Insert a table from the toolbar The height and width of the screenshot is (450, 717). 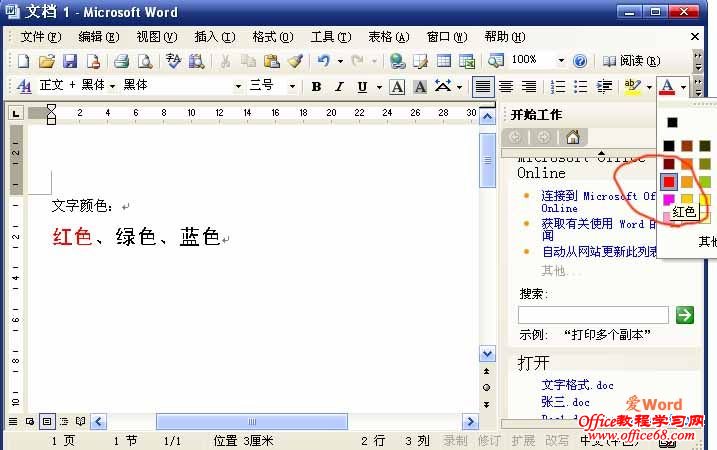tap(444, 61)
